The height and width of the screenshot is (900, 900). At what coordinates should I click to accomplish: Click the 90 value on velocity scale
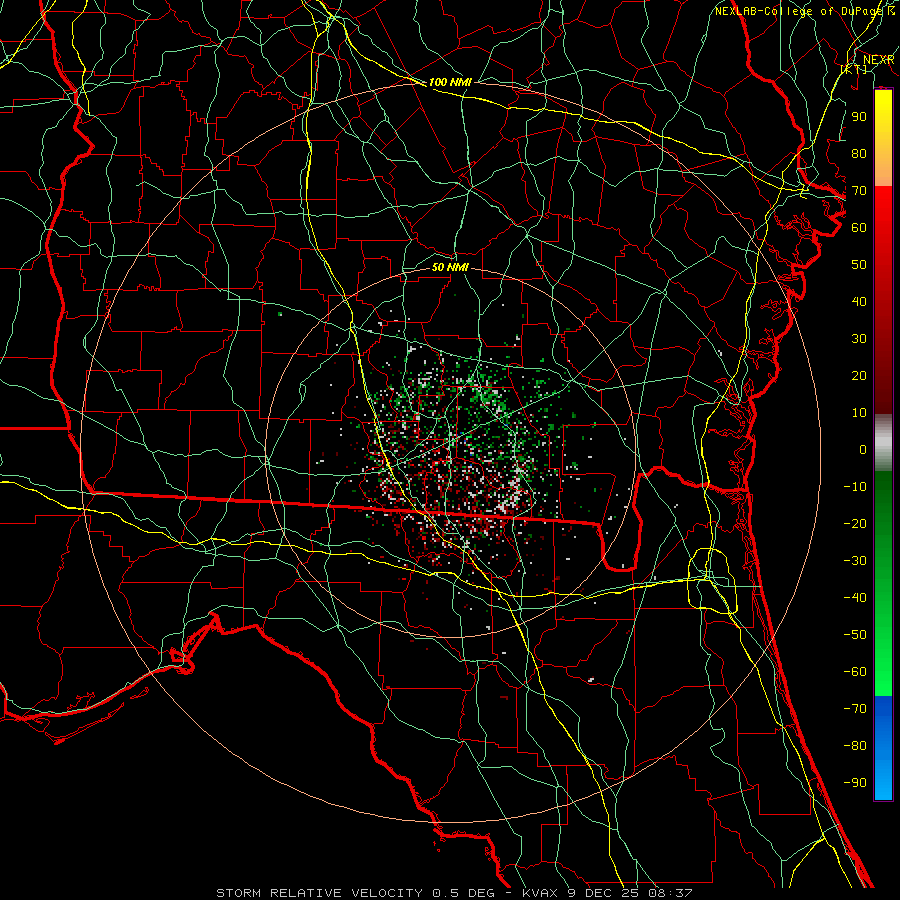(x=859, y=117)
